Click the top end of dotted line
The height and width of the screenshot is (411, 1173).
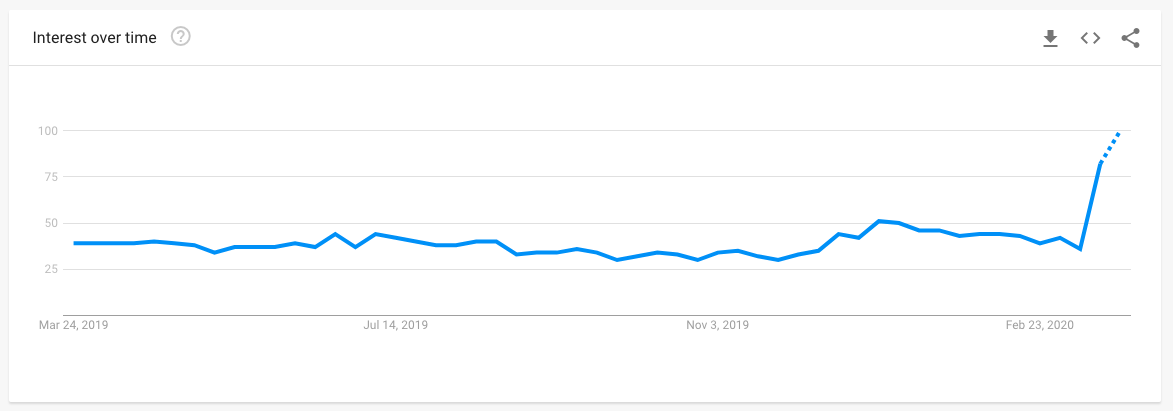tap(1119, 133)
